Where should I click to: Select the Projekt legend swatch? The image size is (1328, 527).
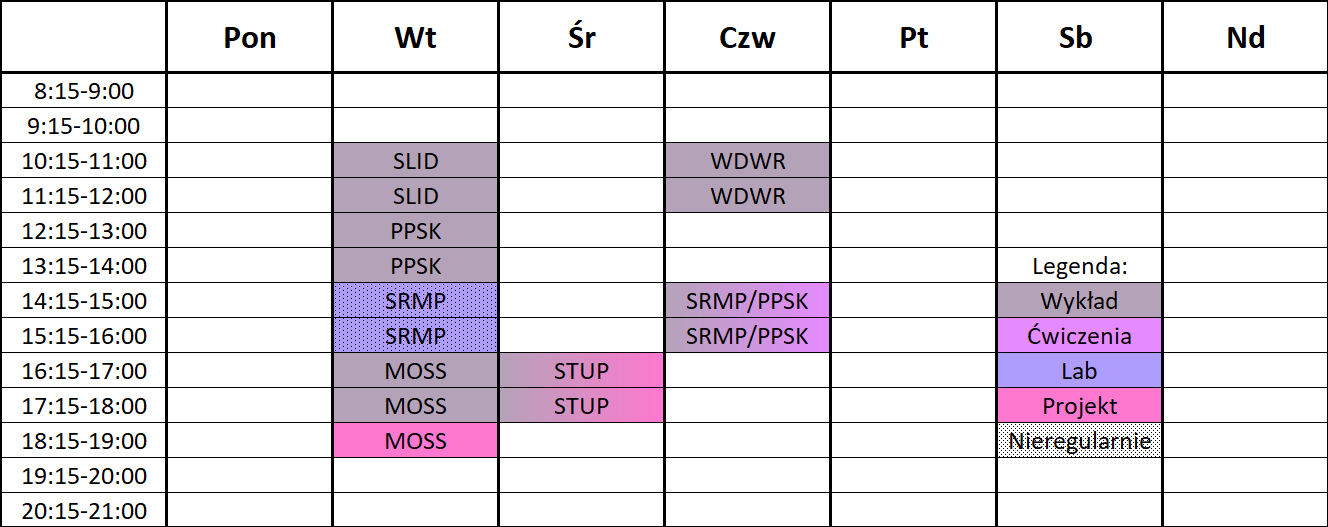tap(1079, 406)
